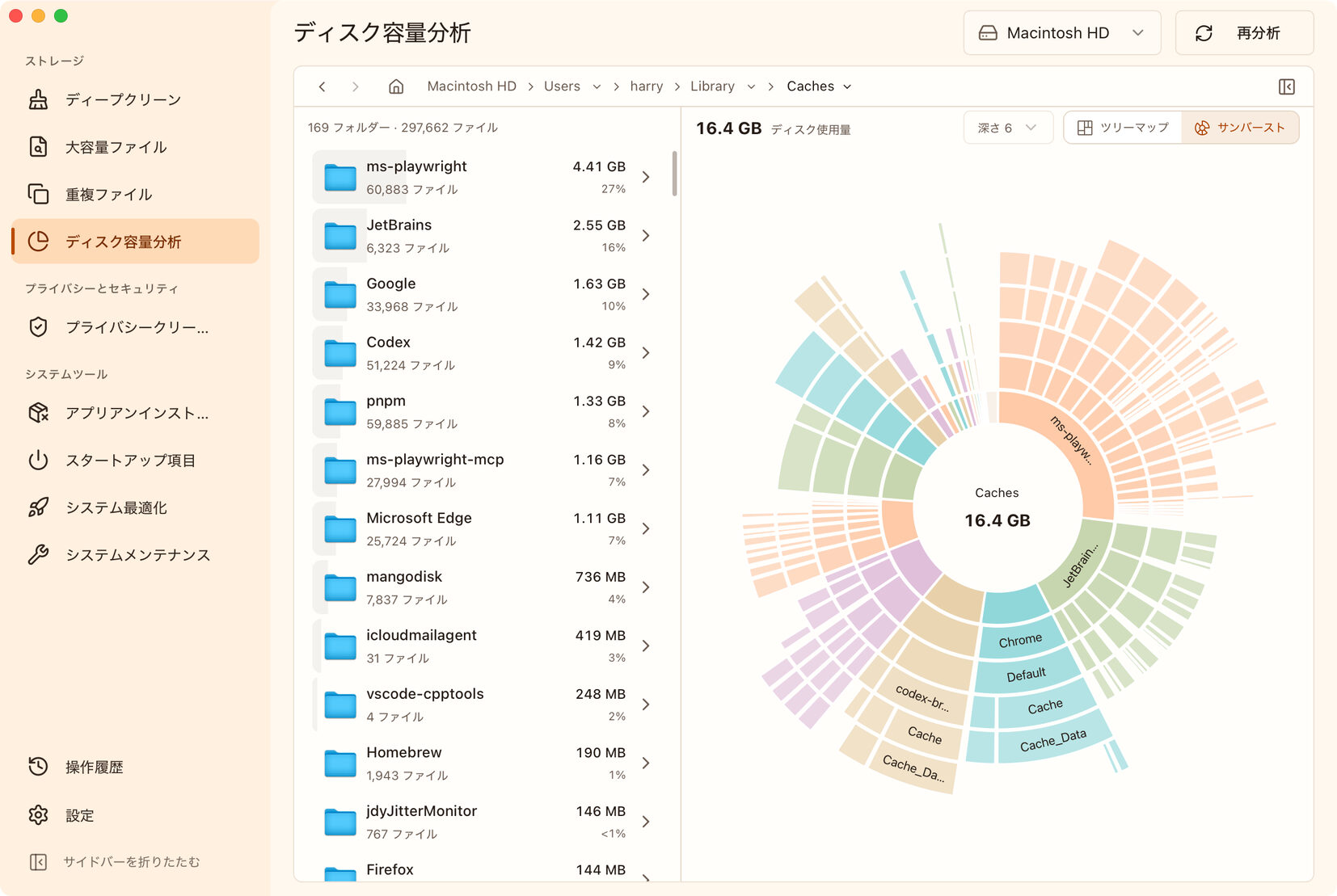Image resolution: width=1337 pixels, height=896 pixels.
Task: Open スタートアップ項目 in the sidebar
Action: pos(135,461)
